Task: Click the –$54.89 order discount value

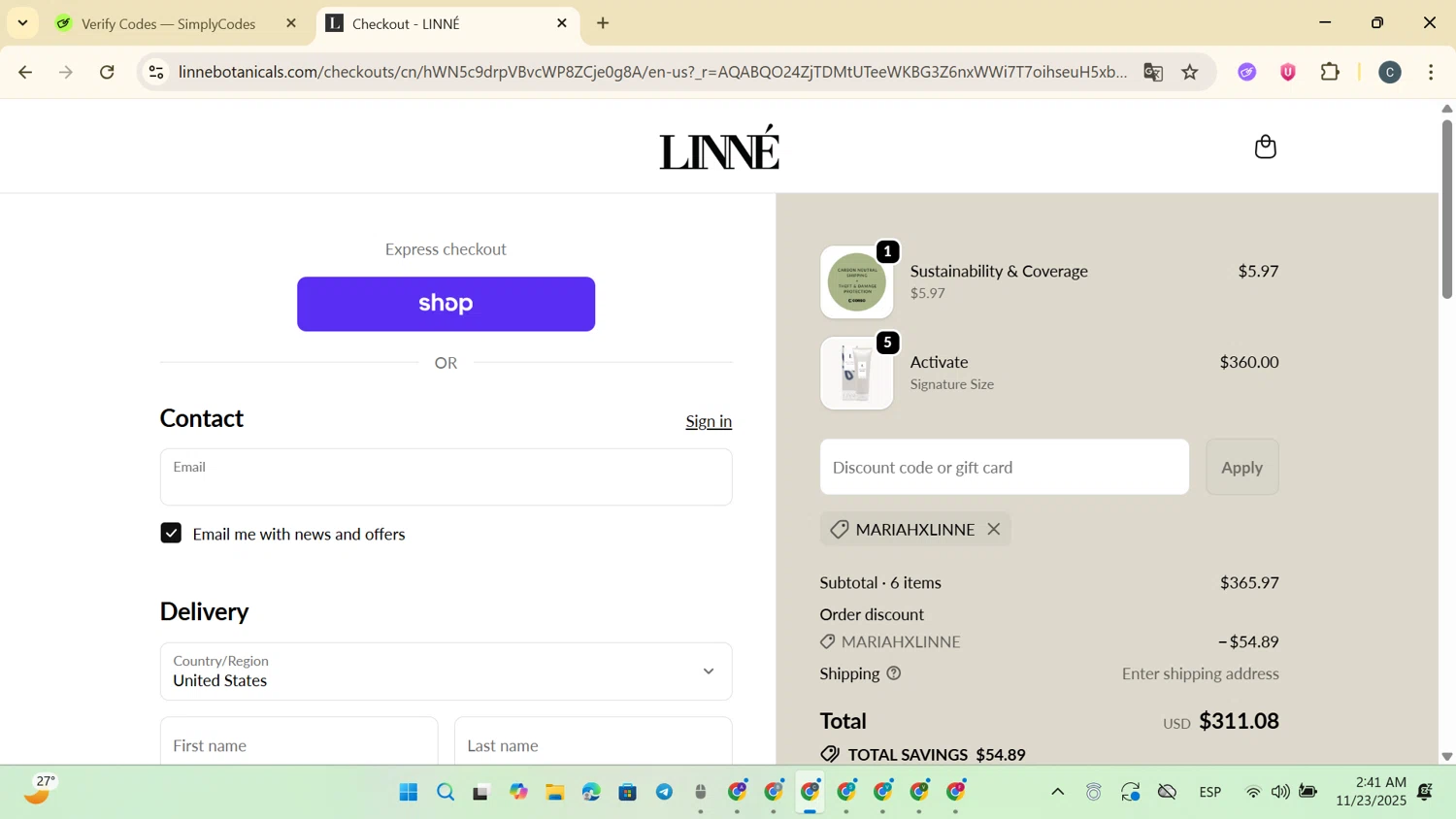Action: [x=1248, y=641]
